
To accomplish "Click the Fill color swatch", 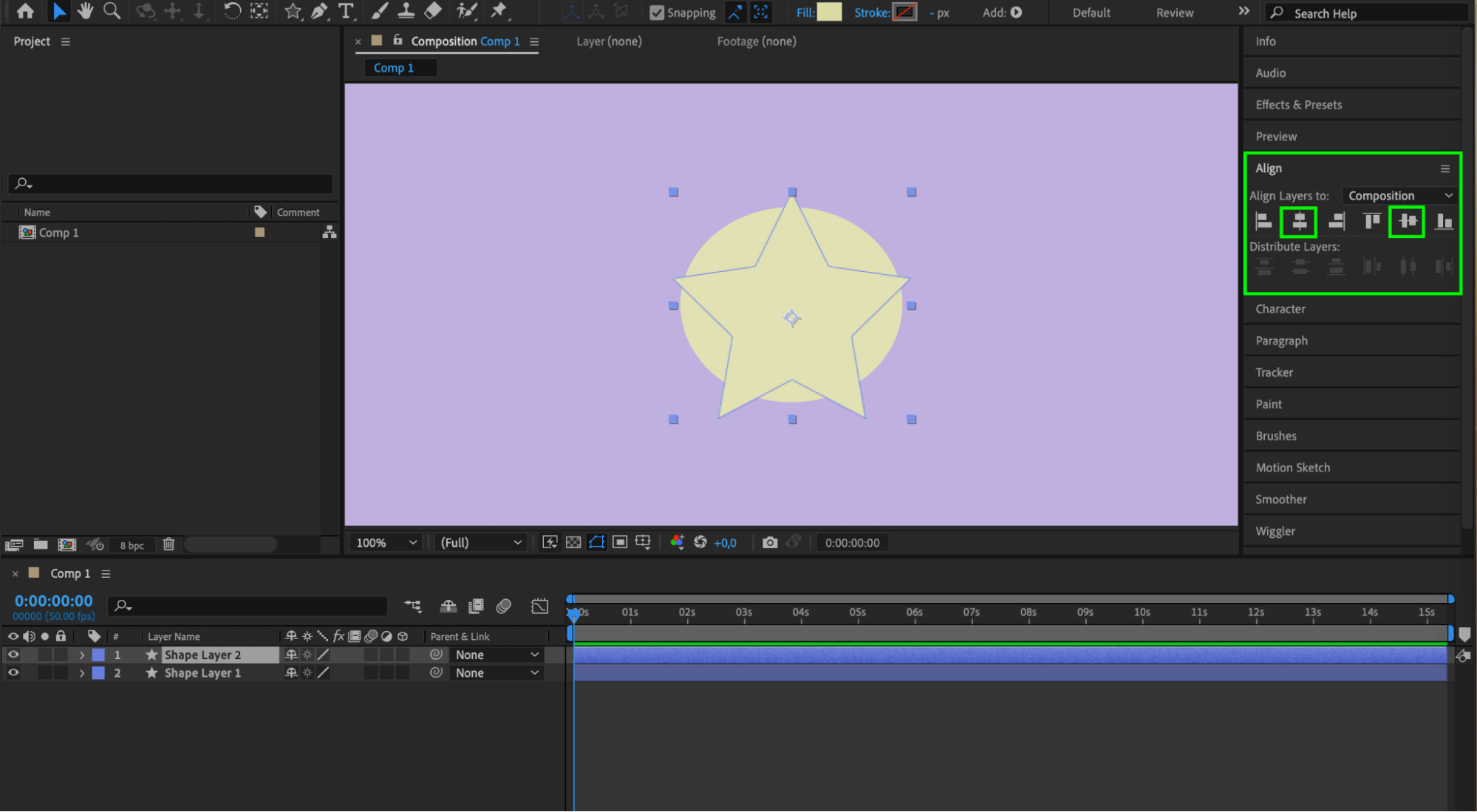I will 829,13.
